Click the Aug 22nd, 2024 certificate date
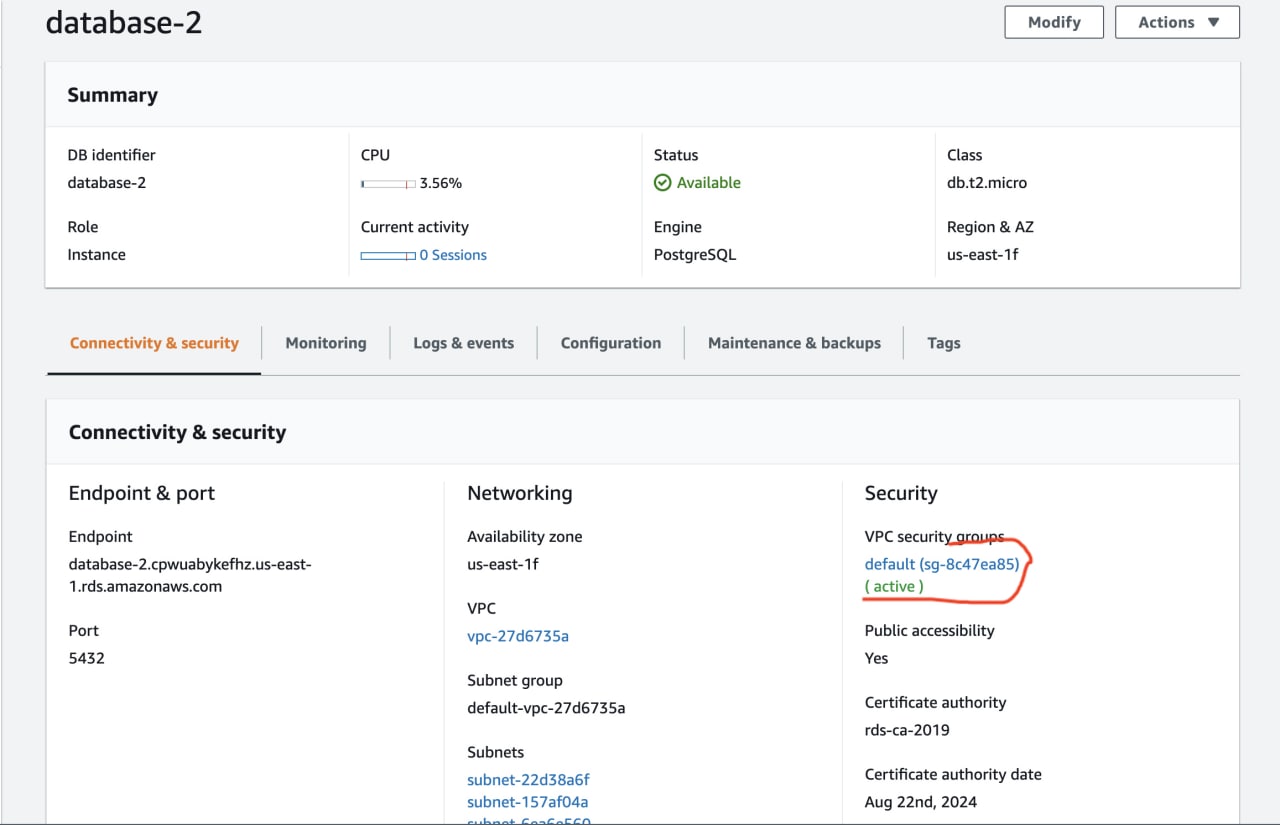 921,802
